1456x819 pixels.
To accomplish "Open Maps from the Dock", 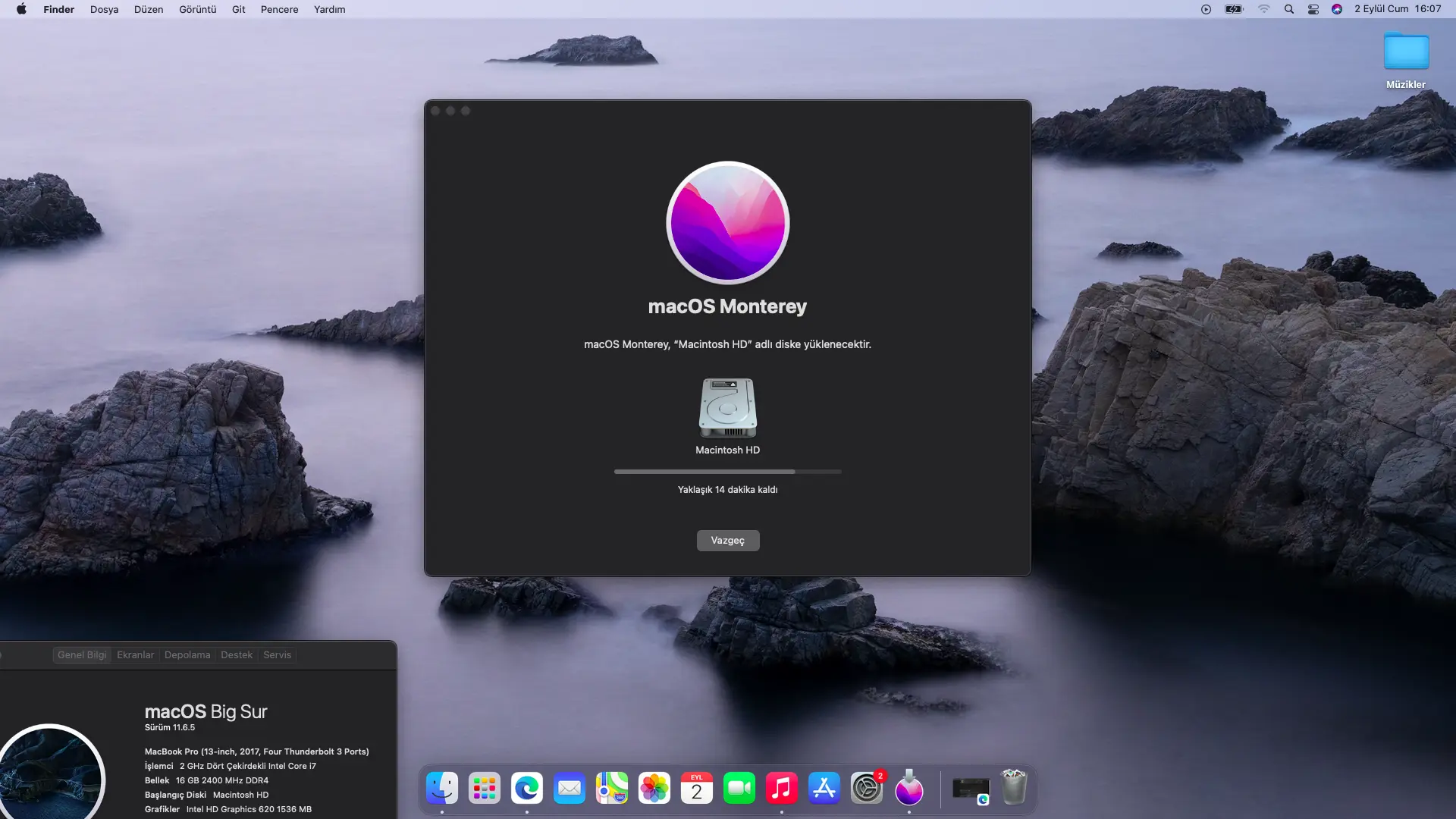I will pos(612,789).
